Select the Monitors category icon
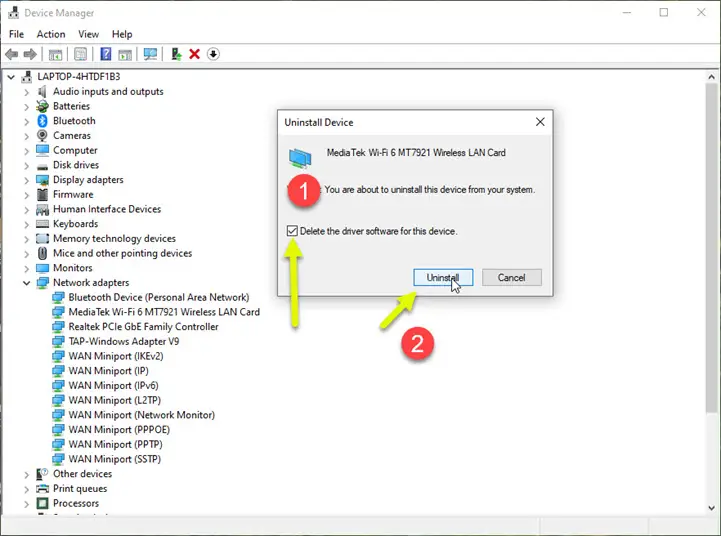This screenshot has height=536, width=721. pyautogui.click(x=42, y=268)
